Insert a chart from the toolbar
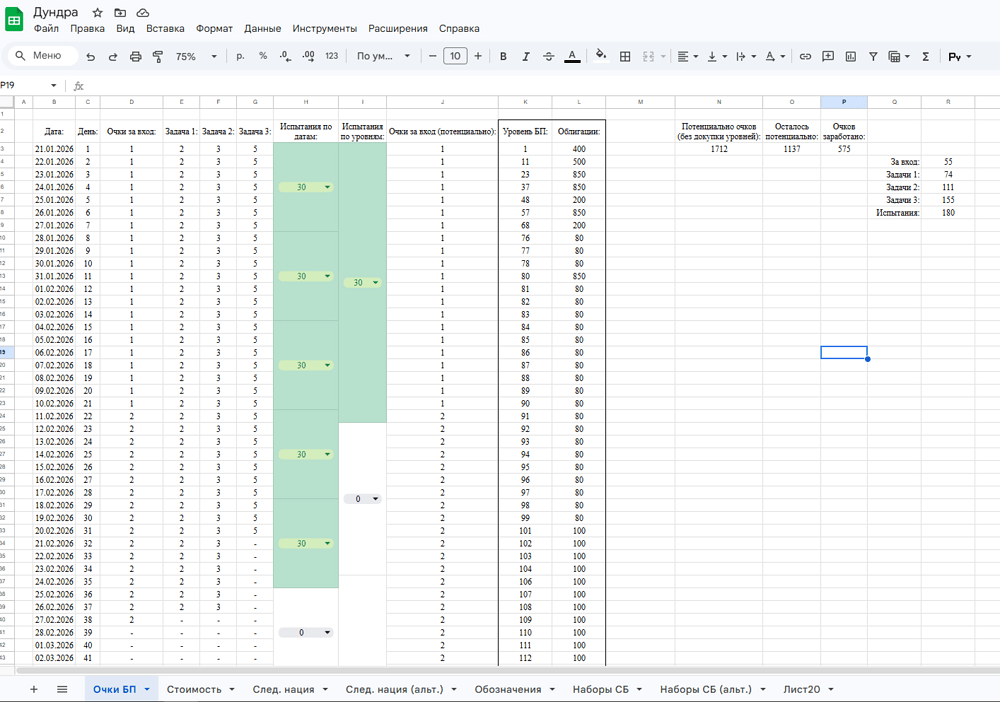Screen dimensions: 1000x702 (x=851, y=57)
